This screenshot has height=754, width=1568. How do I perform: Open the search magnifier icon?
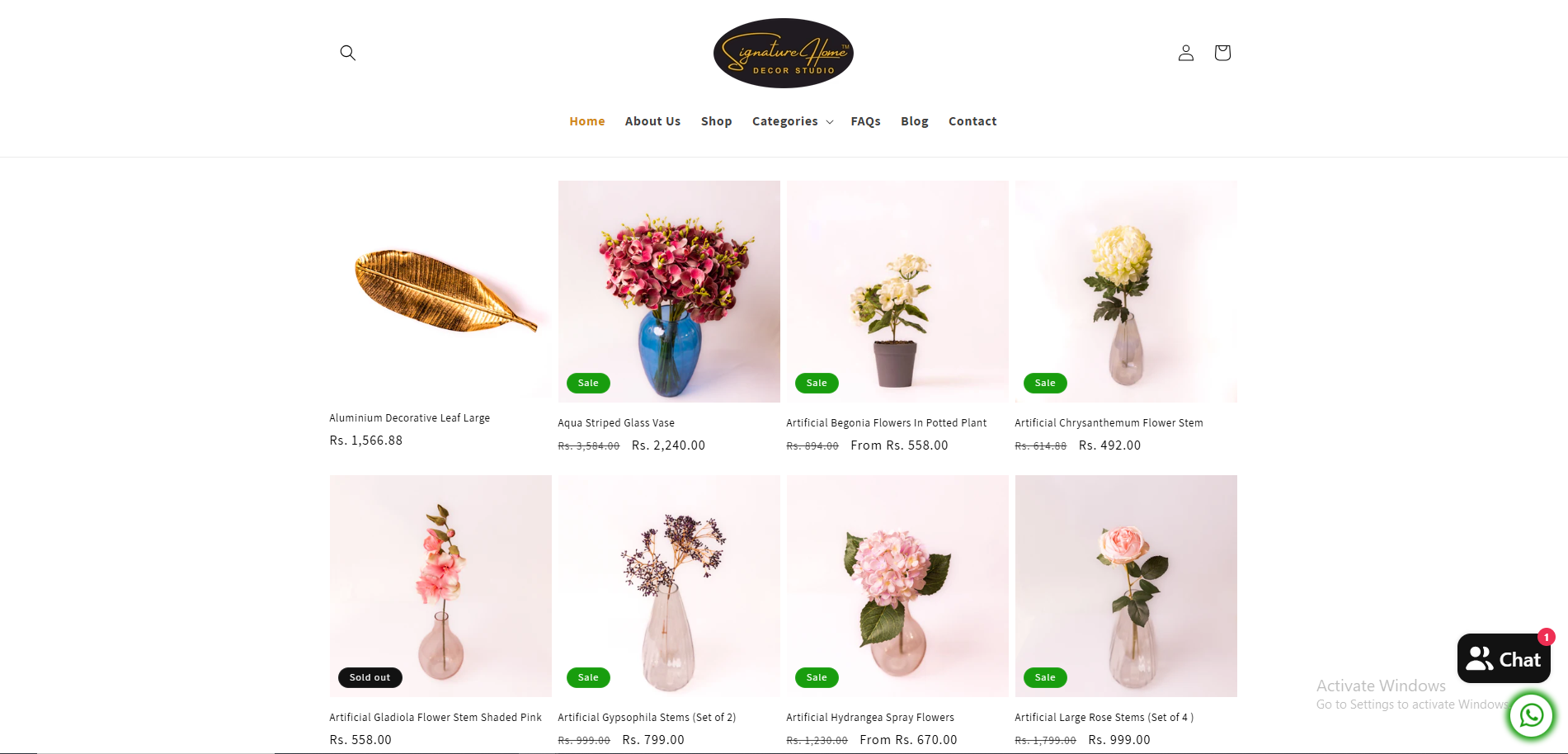(x=347, y=53)
